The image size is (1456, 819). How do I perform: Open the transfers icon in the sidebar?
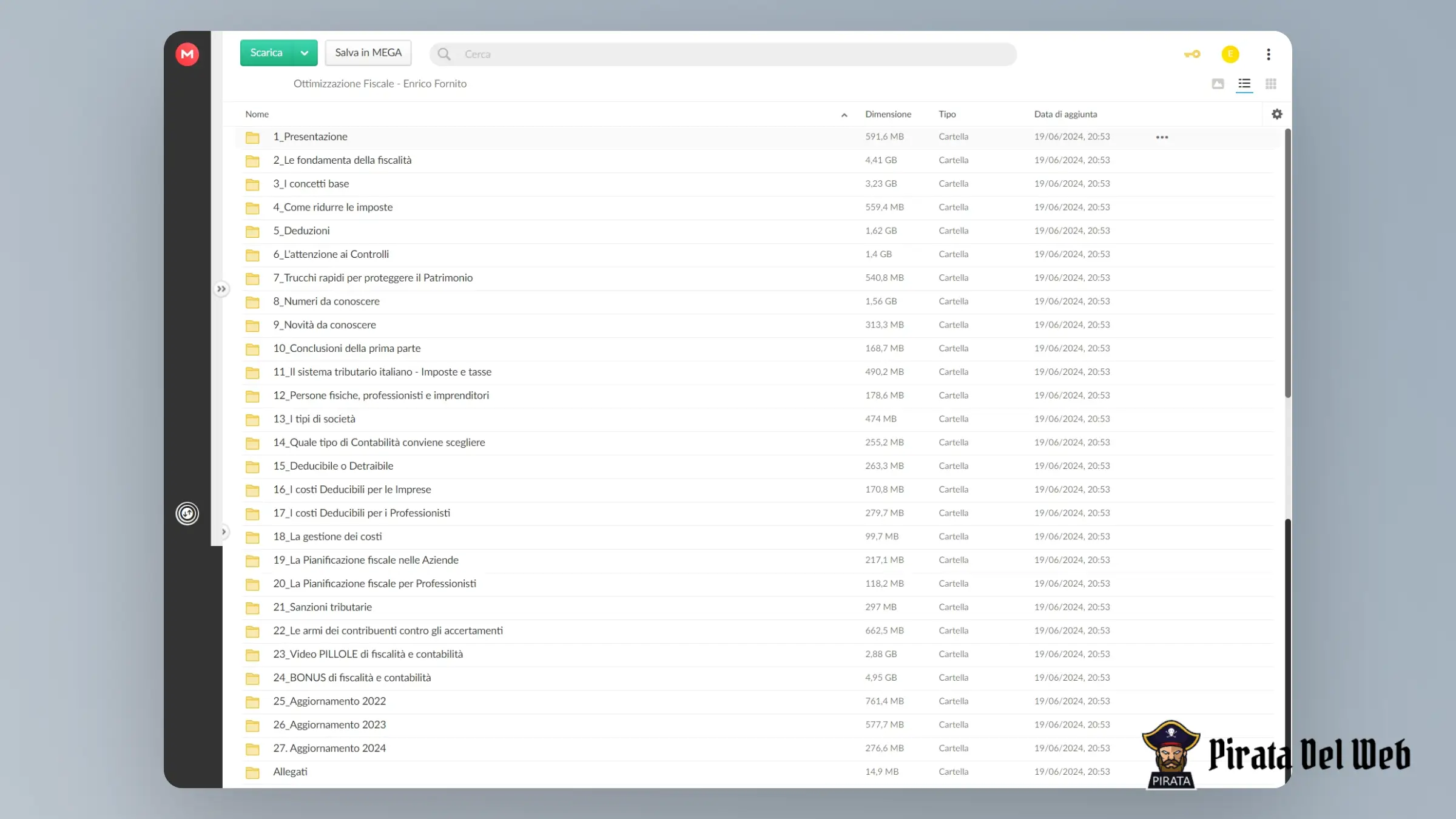click(x=187, y=513)
